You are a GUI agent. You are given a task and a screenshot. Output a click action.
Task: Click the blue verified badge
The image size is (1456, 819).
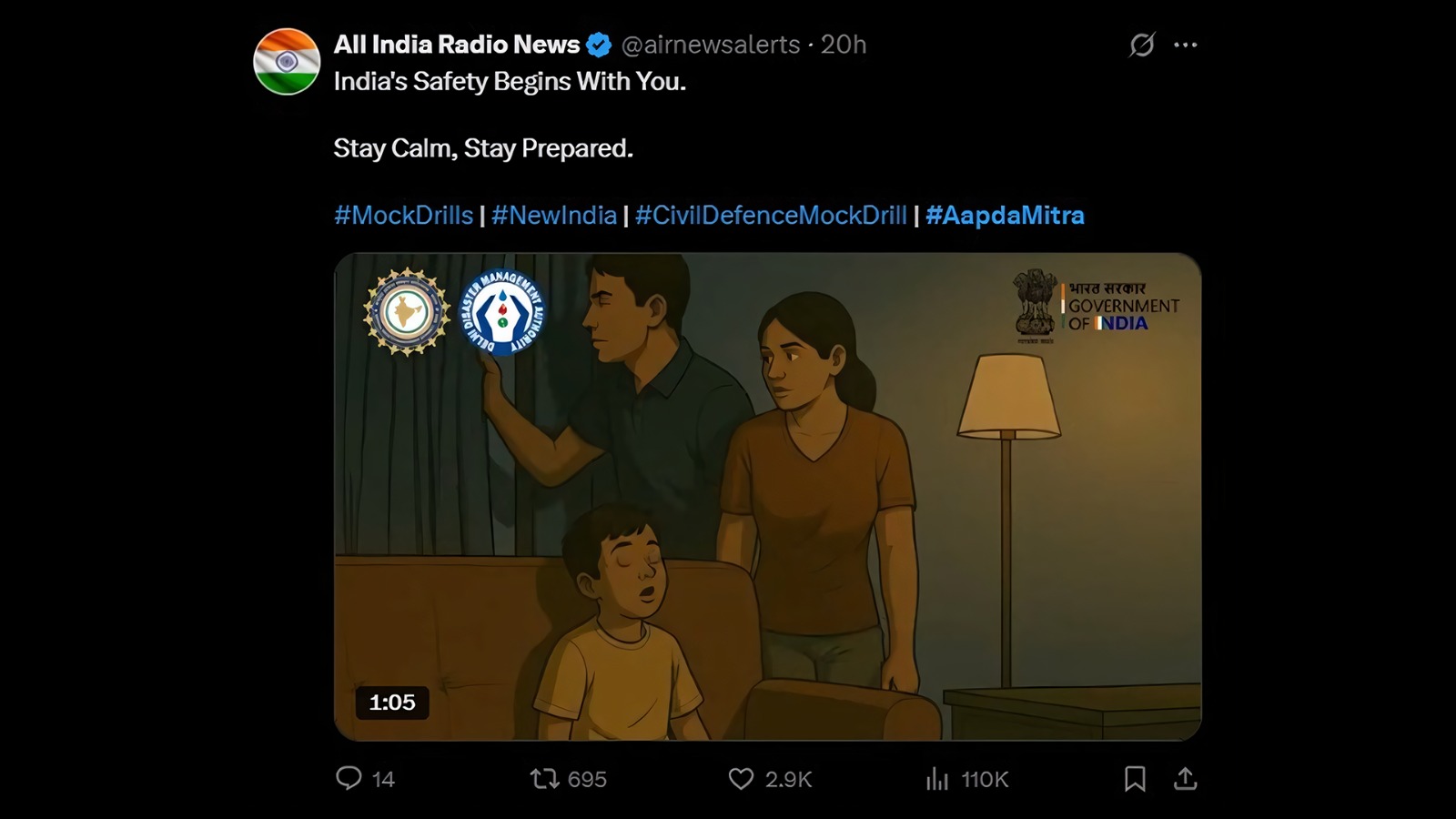coord(599,45)
